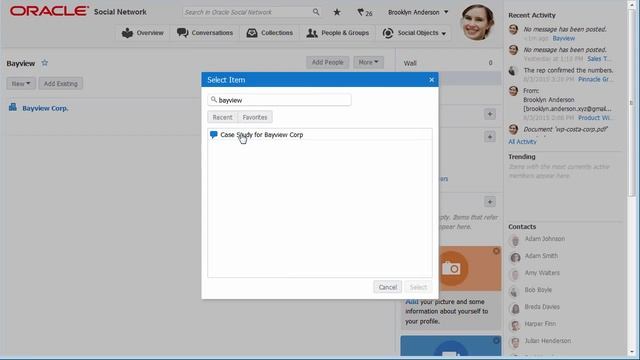Click Add link in profile prompt
Image resolution: width=640 pixels, height=360 pixels.
coord(411,302)
